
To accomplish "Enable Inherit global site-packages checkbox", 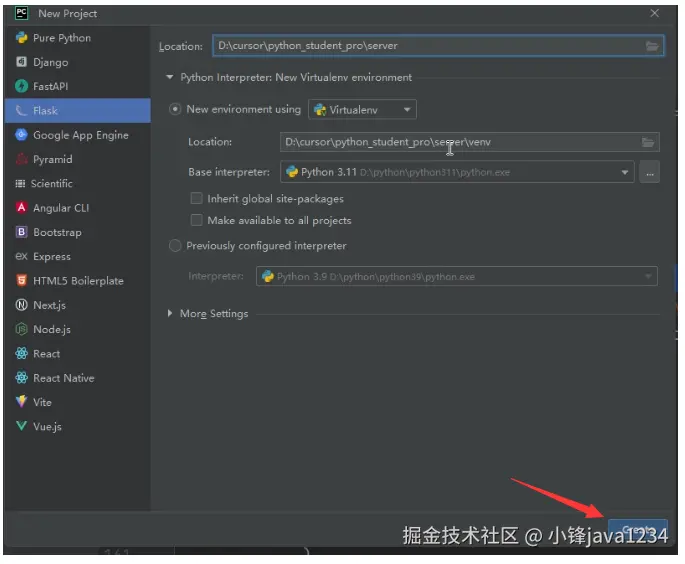I will 197,199.
